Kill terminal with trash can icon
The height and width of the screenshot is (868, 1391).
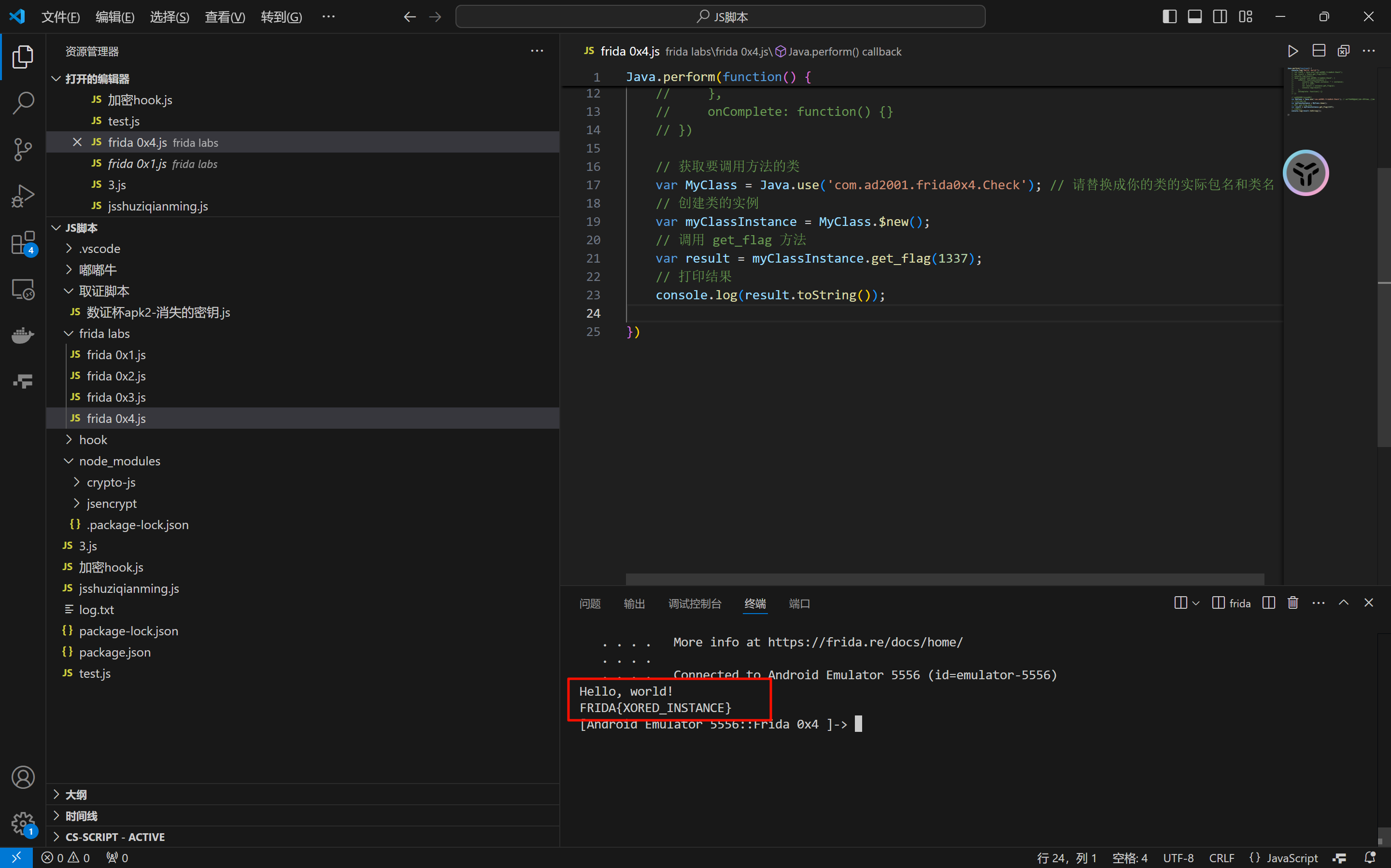[1293, 603]
